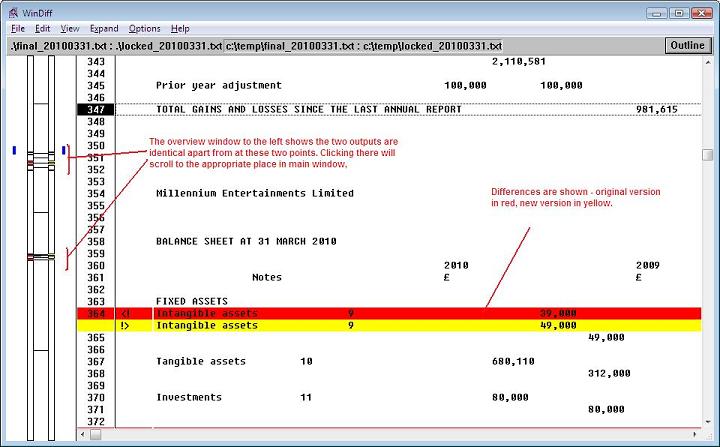Click the '!>' right-file marker on yellow line

(x=124, y=325)
